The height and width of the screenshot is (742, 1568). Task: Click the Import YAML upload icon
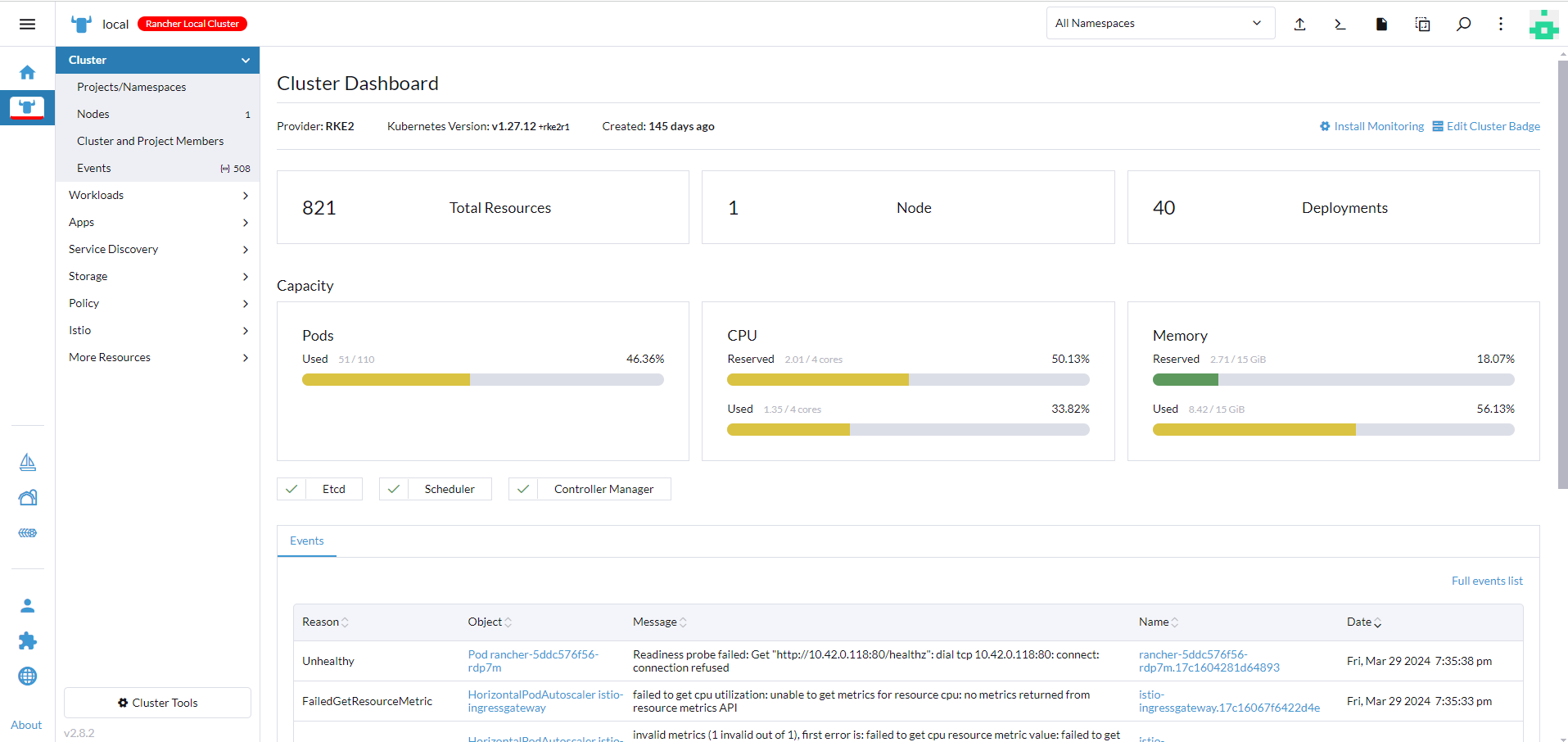click(x=1299, y=24)
